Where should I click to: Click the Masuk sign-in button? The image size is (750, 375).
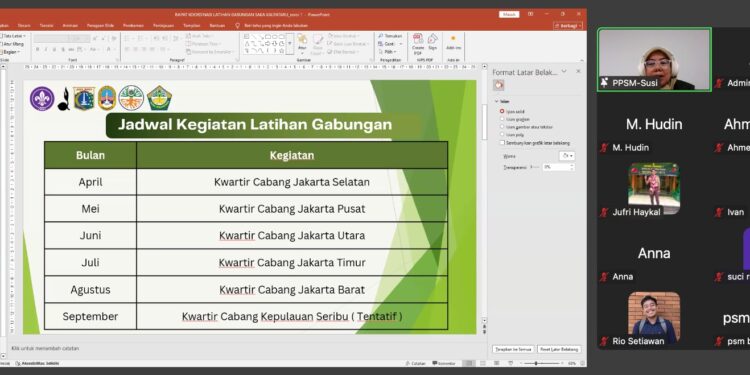point(509,14)
